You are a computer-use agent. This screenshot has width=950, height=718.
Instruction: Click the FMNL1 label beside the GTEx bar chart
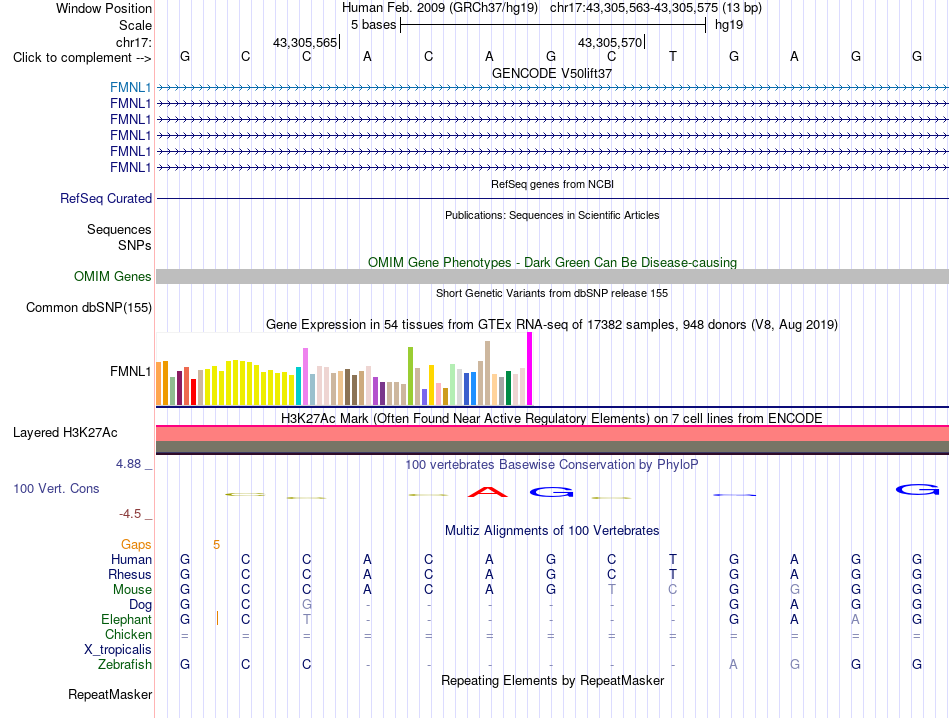point(130,371)
